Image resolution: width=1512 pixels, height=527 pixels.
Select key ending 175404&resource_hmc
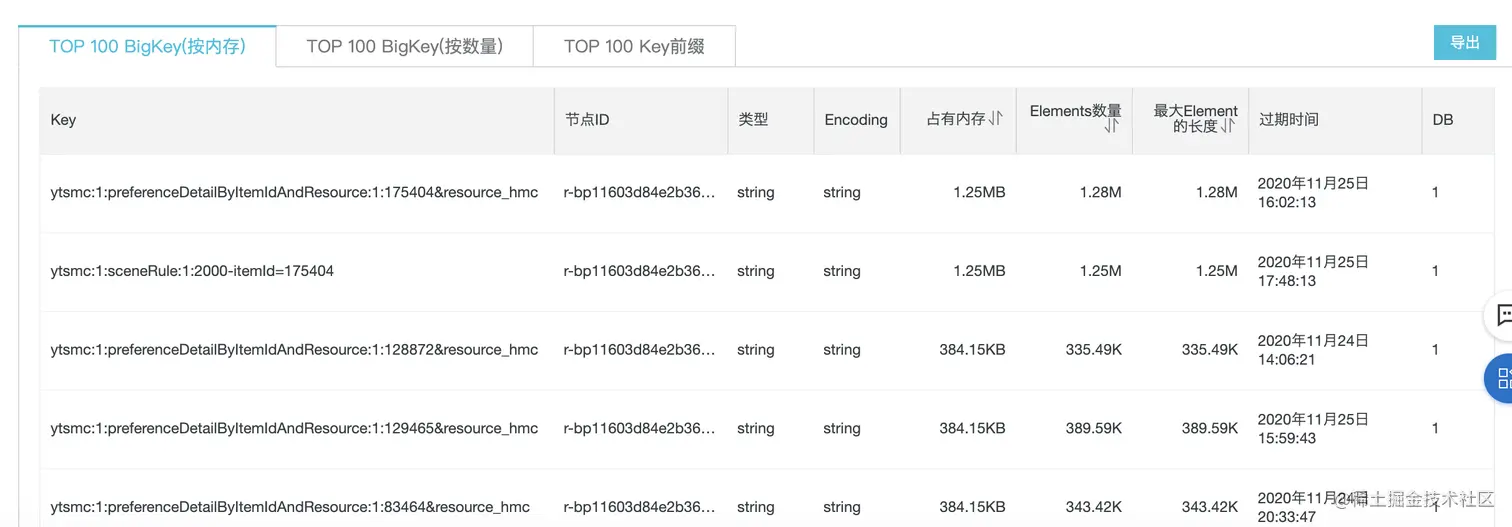294,192
